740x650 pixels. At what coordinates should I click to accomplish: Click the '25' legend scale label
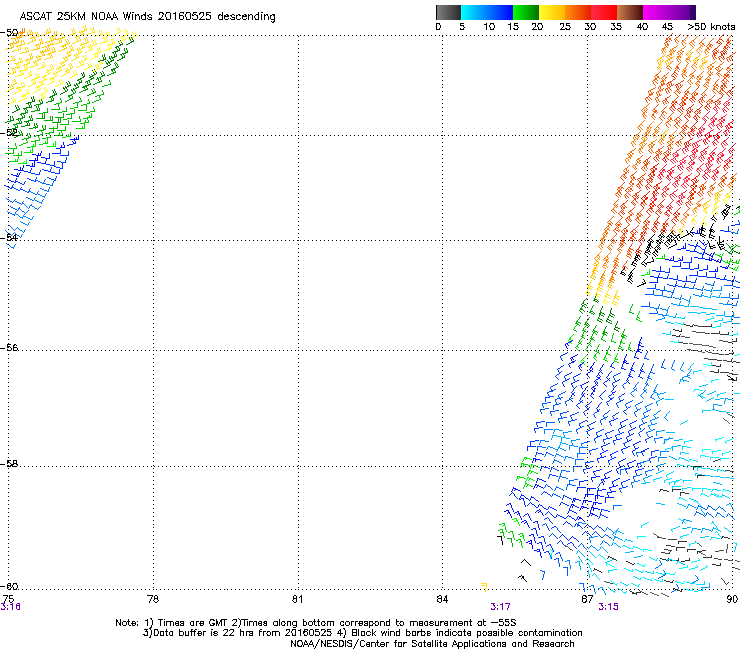pyautogui.click(x=565, y=27)
